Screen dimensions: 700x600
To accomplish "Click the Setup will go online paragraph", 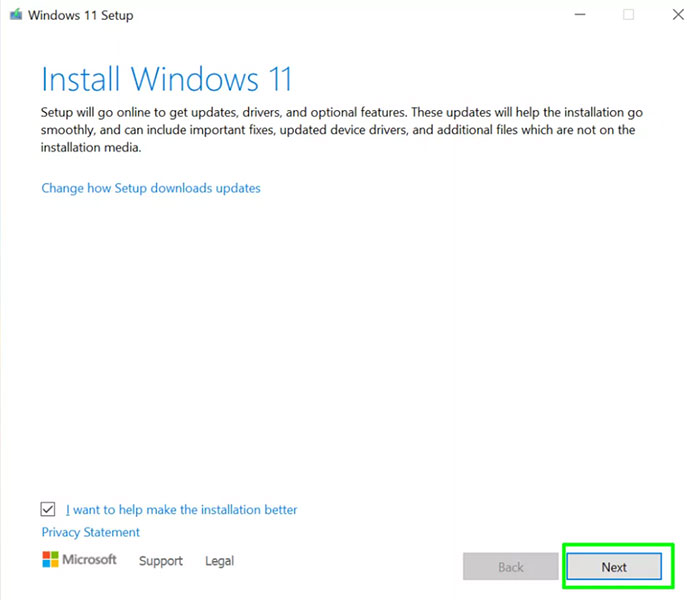I will click(x=342, y=129).
